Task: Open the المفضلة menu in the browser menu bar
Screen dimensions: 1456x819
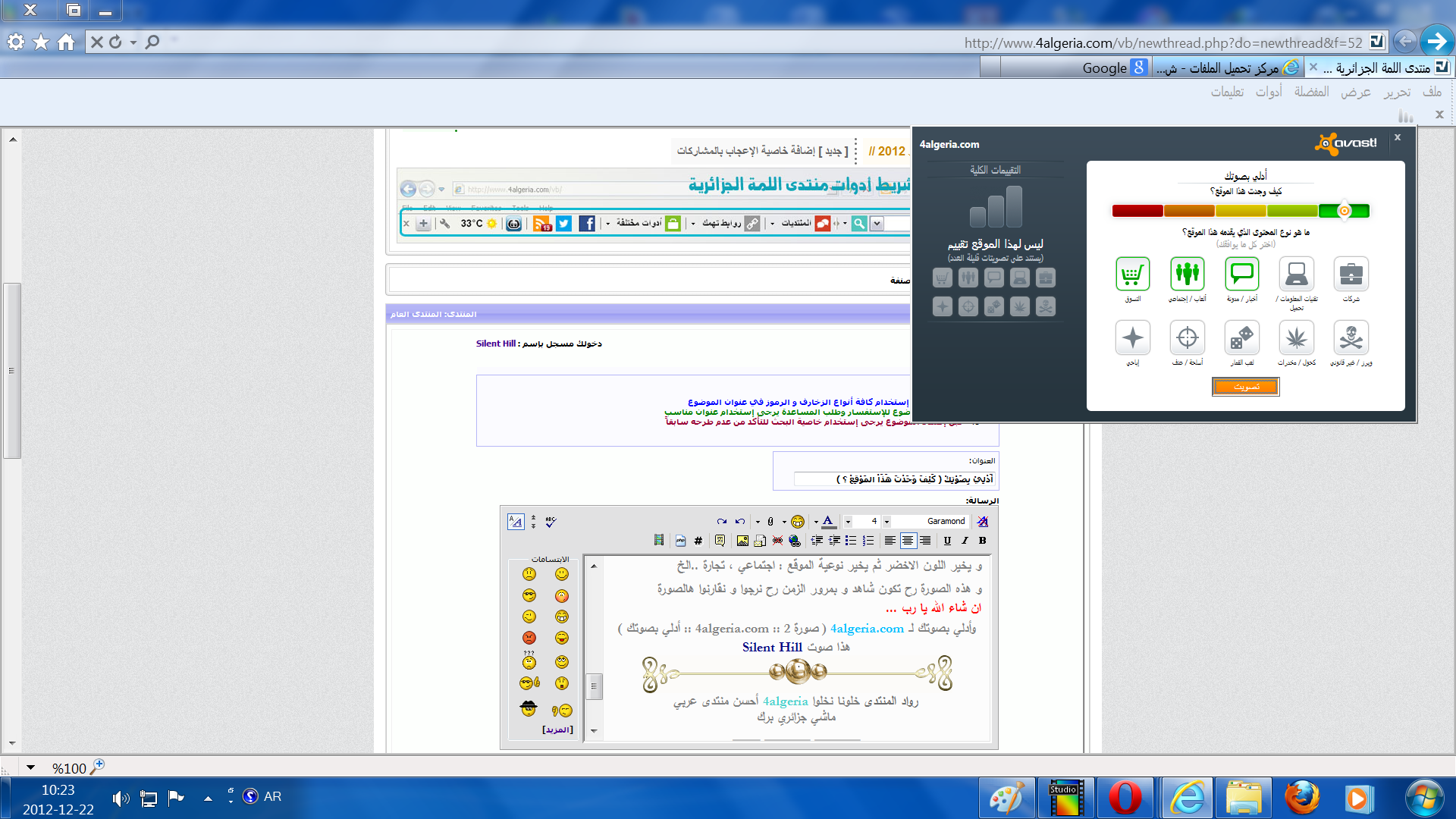Action: pyautogui.click(x=1311, y=92)
